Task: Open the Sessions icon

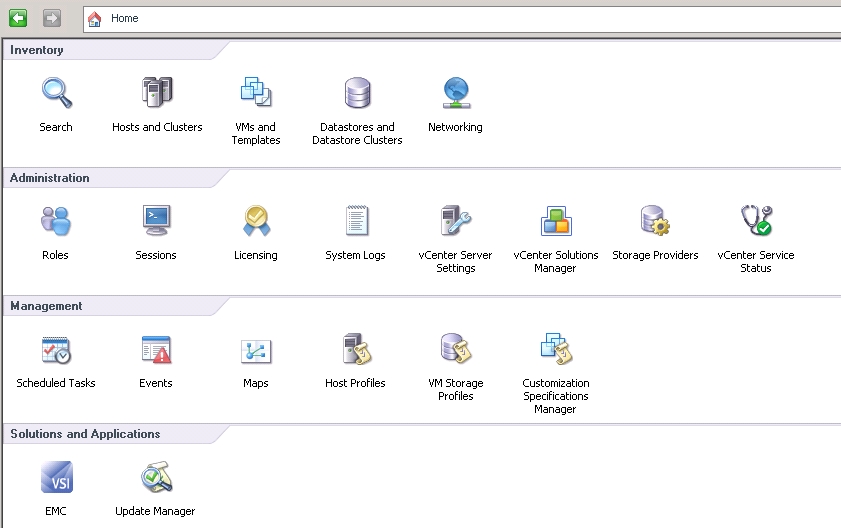Action: pos(156,220)
